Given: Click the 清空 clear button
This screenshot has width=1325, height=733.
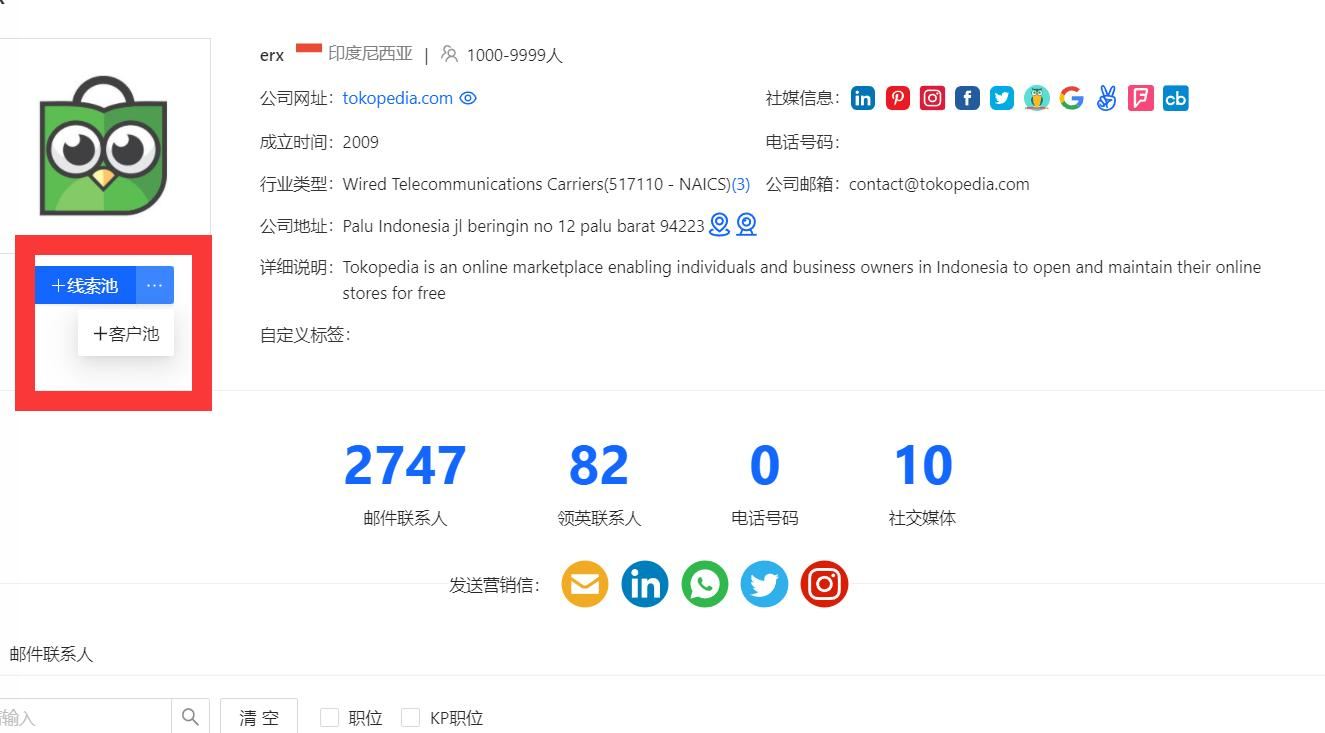Looking at the screenshot, I should coord(259,717).
